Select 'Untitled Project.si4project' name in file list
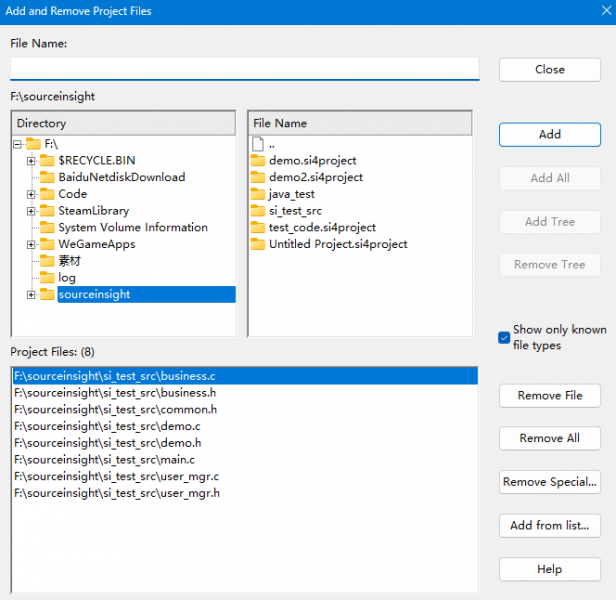This screenshot has width=616, height=600. coord(338,244)
